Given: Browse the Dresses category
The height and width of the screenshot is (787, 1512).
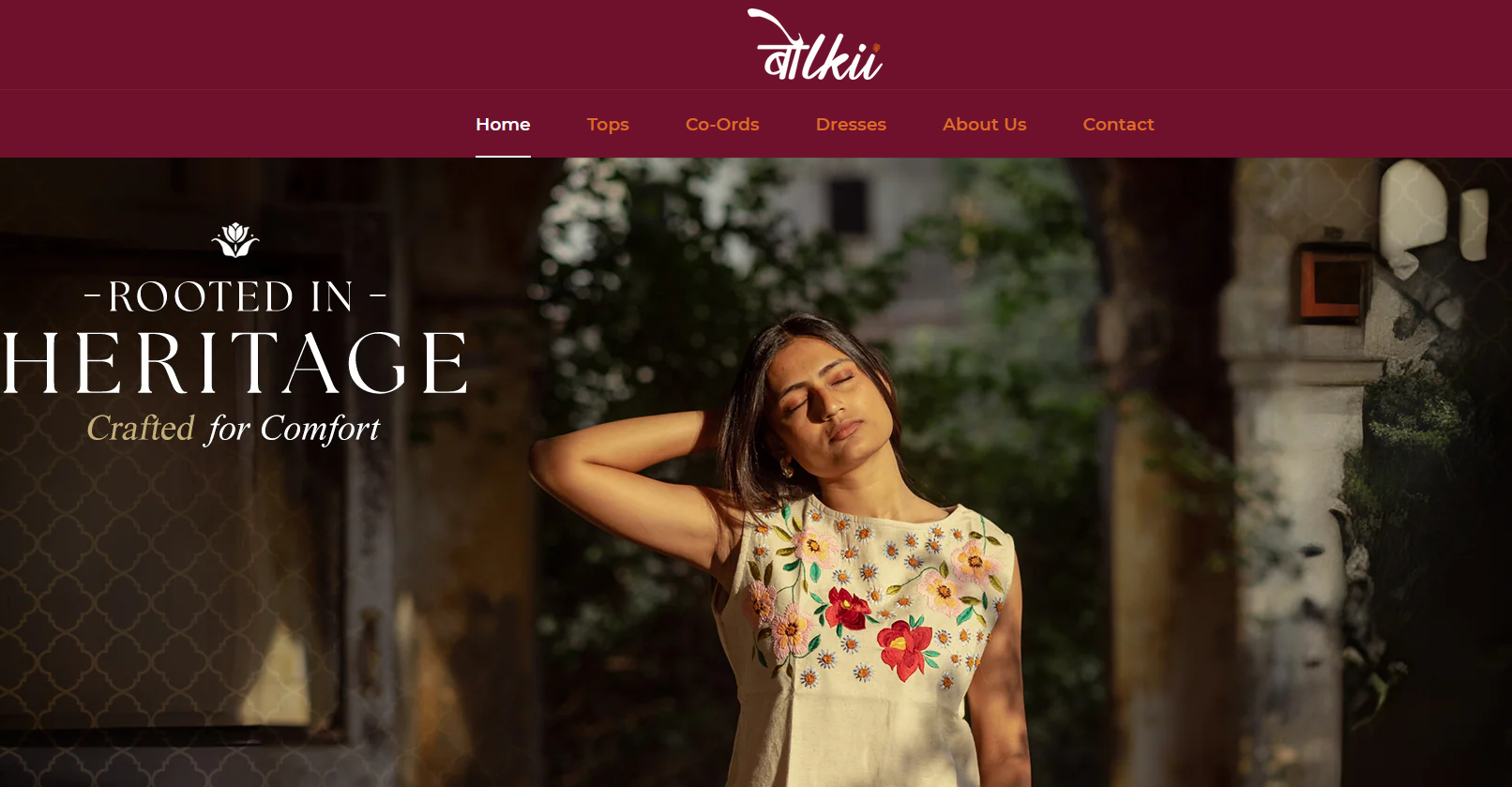Looking at the screenshot, I should (851, 124).
